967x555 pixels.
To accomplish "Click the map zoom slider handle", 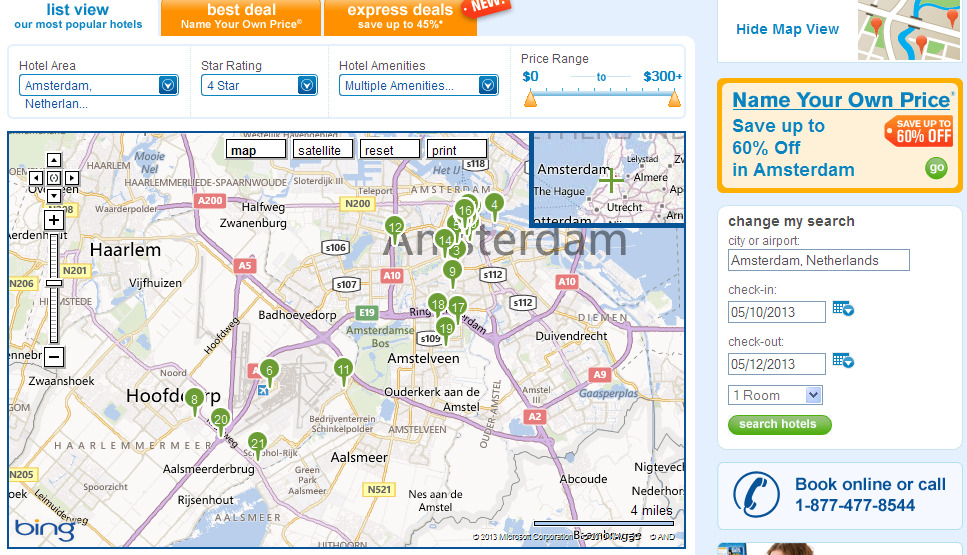I will (54, 283).
